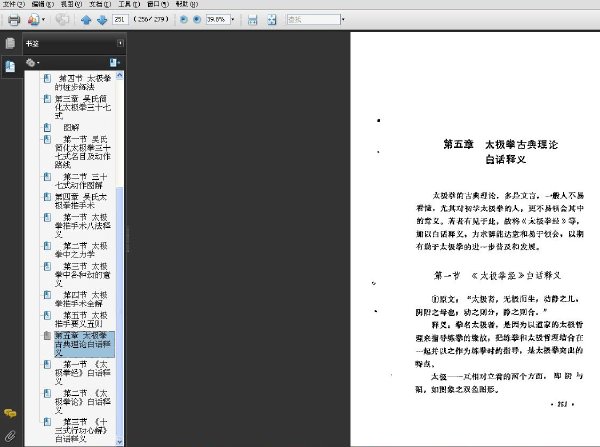
Task: Open the bookmarks options gear menu
Action: click(32, 62)
